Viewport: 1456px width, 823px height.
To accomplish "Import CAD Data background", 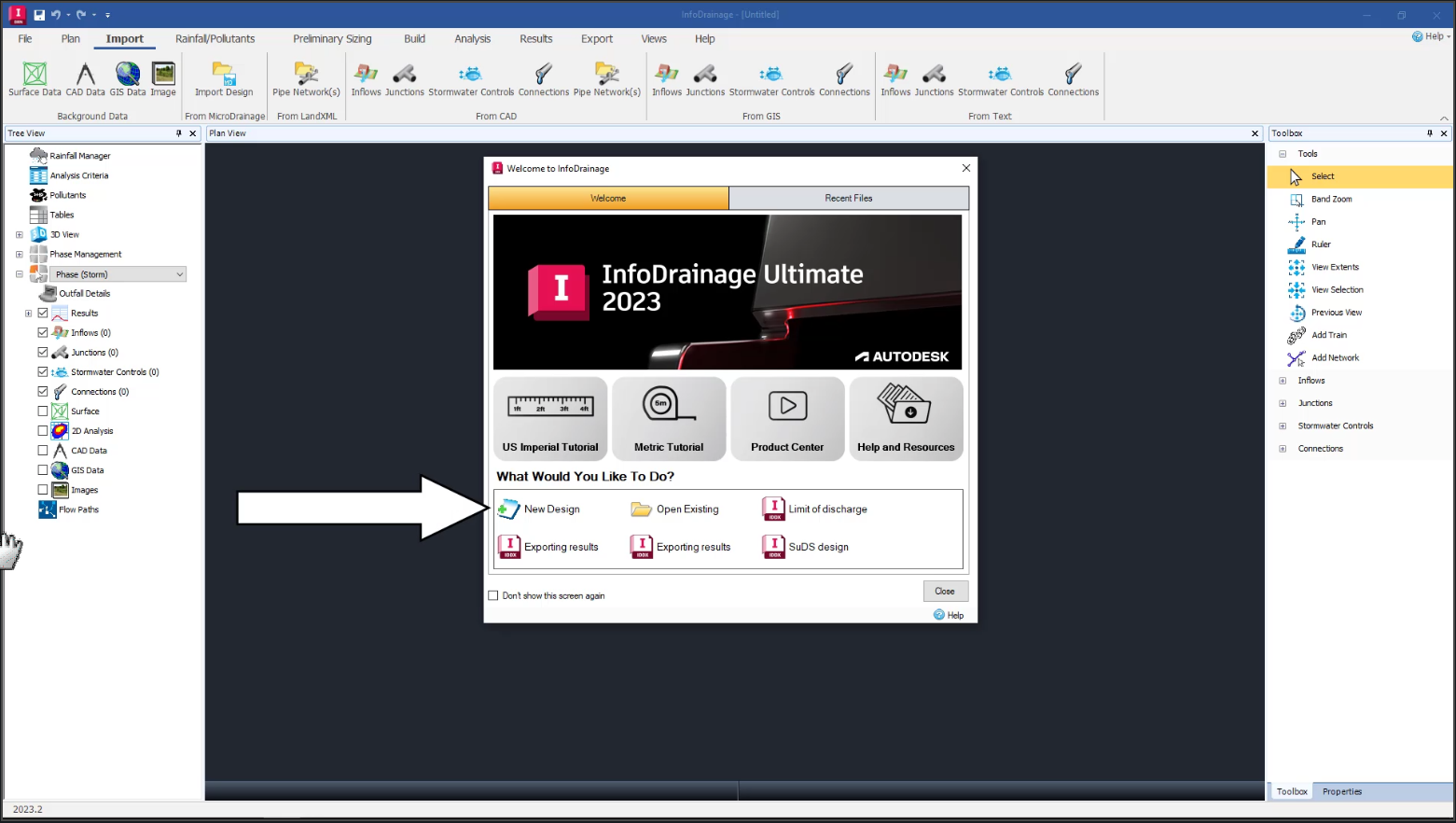I will point(85,79).
